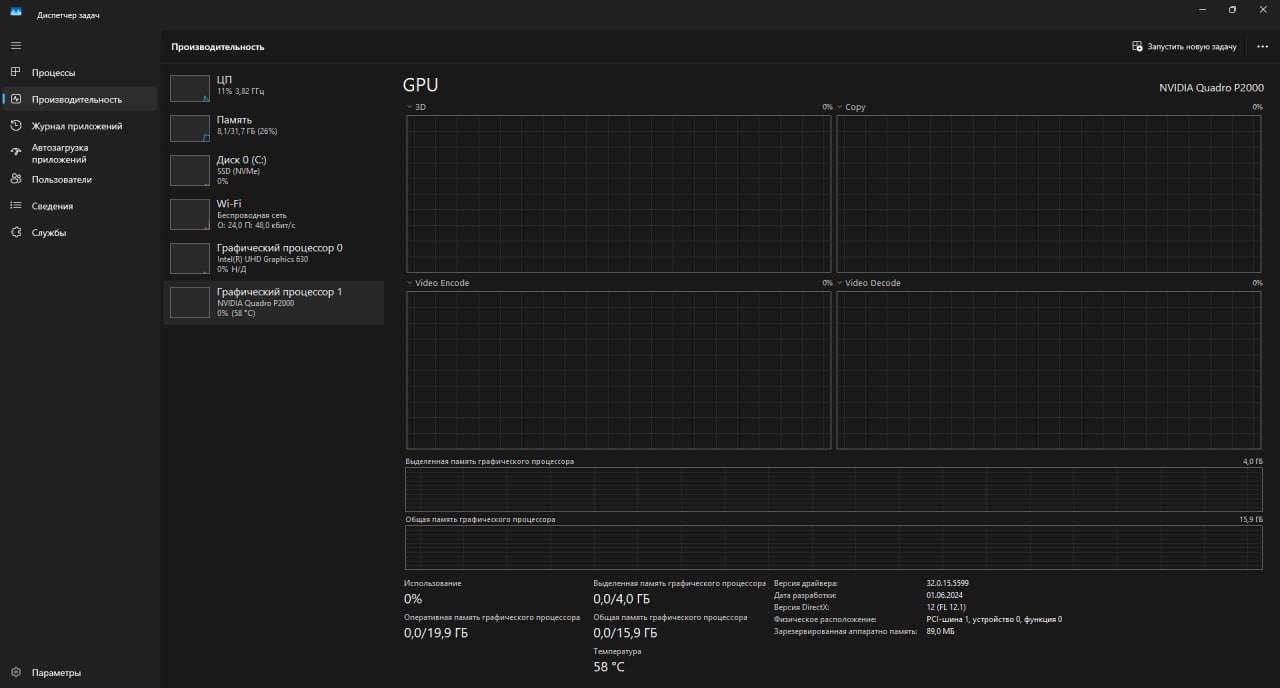Open the Copy graph engine dropdown

click(x=851, y=107)
